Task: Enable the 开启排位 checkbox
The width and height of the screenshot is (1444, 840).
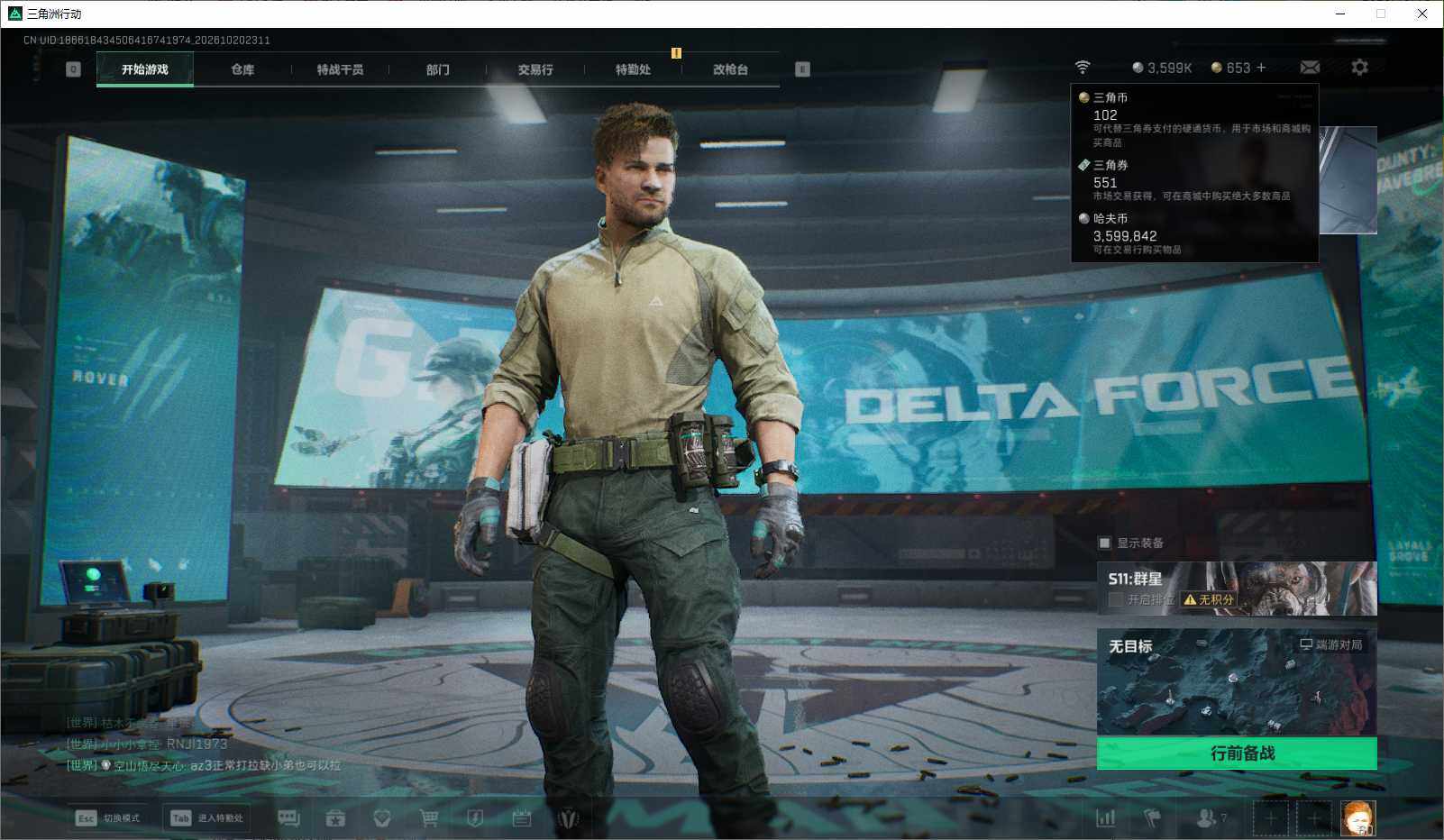Action: 1116,599
